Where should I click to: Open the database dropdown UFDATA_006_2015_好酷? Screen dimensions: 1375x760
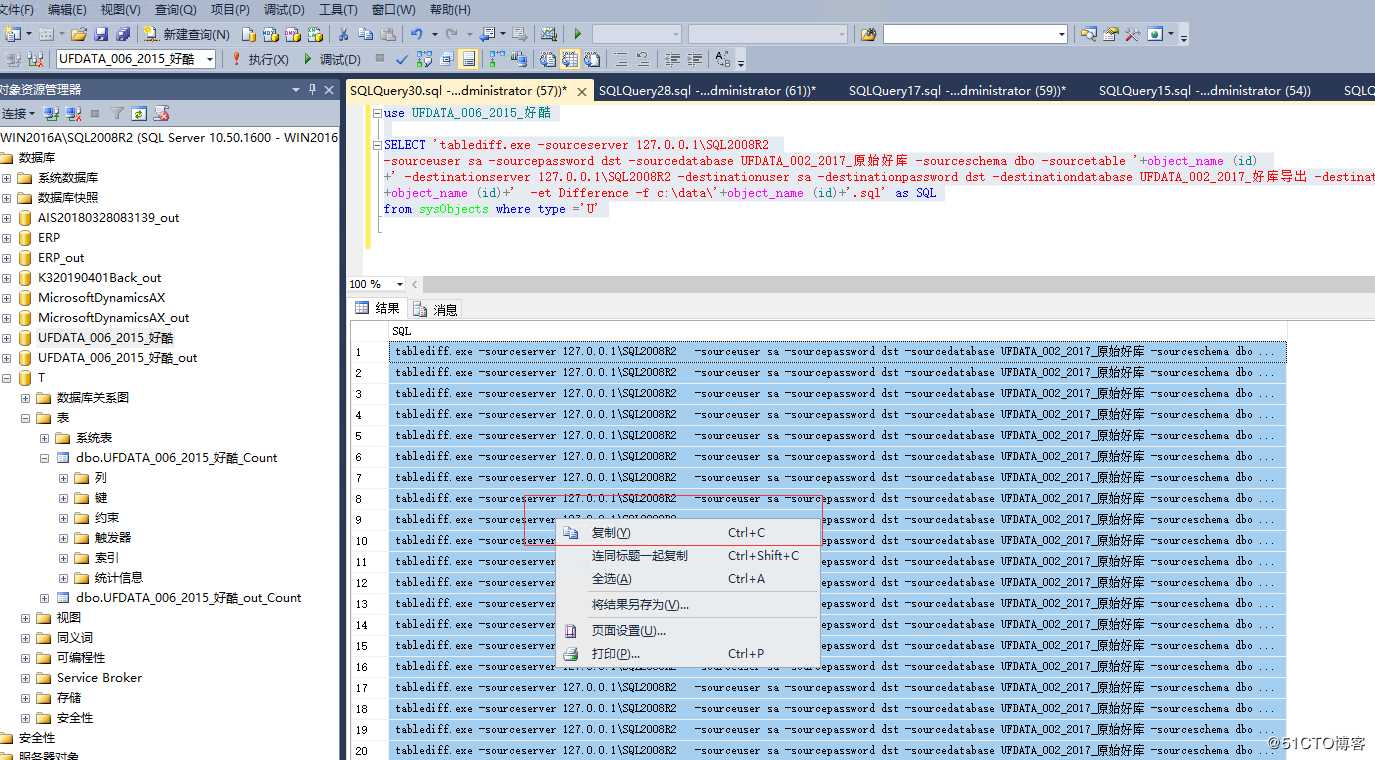click(x=209, y=59)
